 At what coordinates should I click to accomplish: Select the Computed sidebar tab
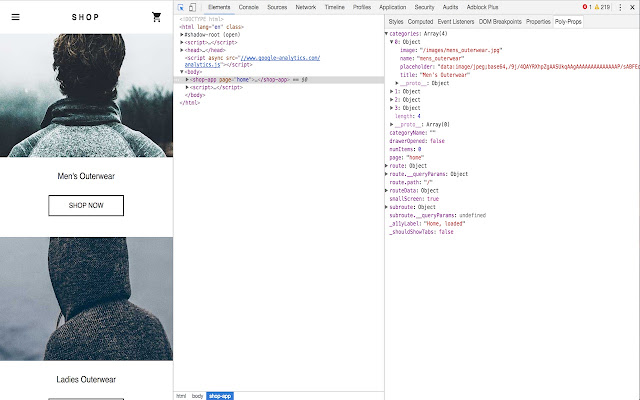pos(420,22)
